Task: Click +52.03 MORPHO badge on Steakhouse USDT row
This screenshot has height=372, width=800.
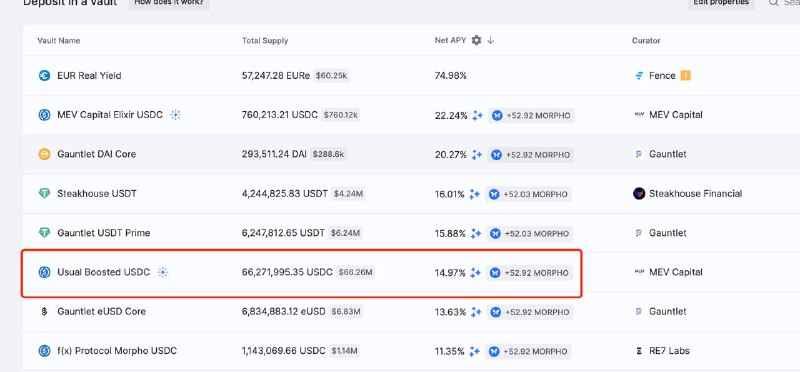Action: click(x=529, y=194)
